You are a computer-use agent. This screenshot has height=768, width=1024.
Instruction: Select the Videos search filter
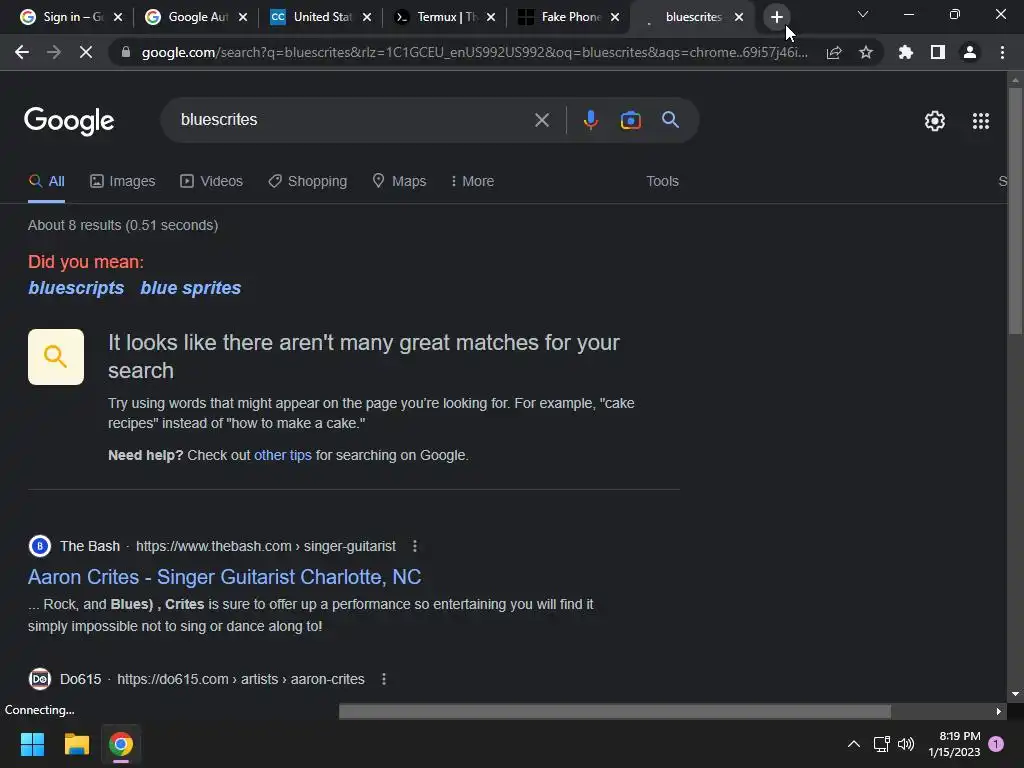pyautogui.click(x=212, y=182)
